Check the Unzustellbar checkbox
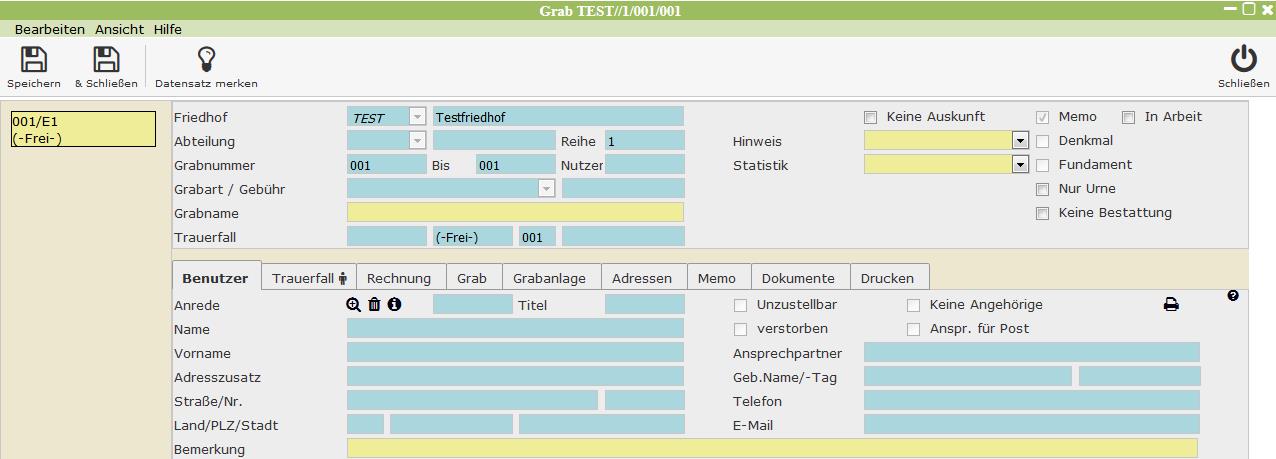Viewport: 1276px width, 459px height. (x=741, y=305)
